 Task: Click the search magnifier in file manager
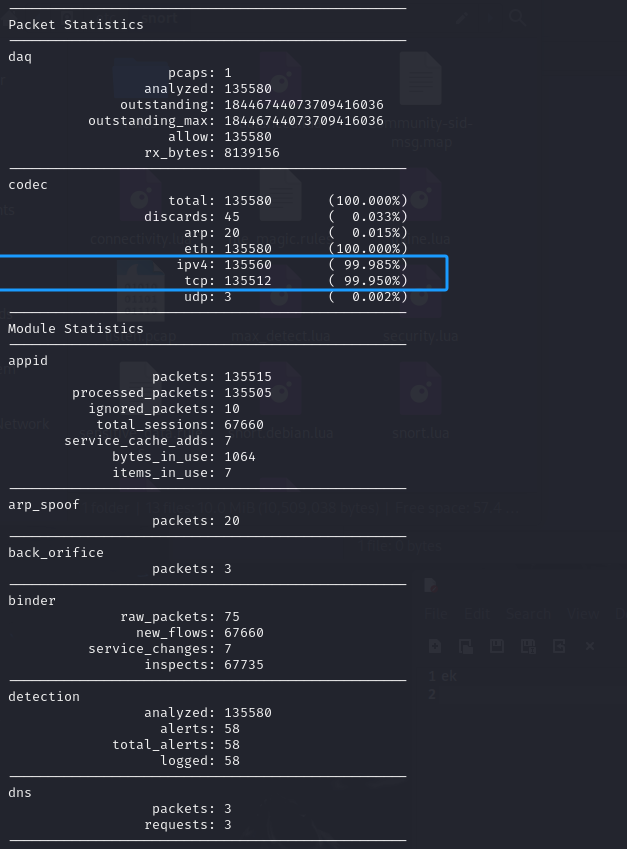517,17
